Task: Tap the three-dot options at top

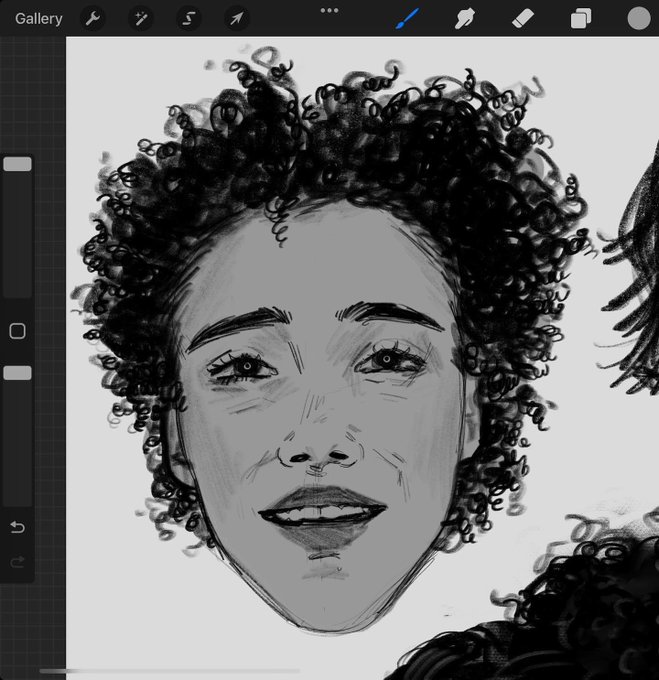Action: (330, 10)
